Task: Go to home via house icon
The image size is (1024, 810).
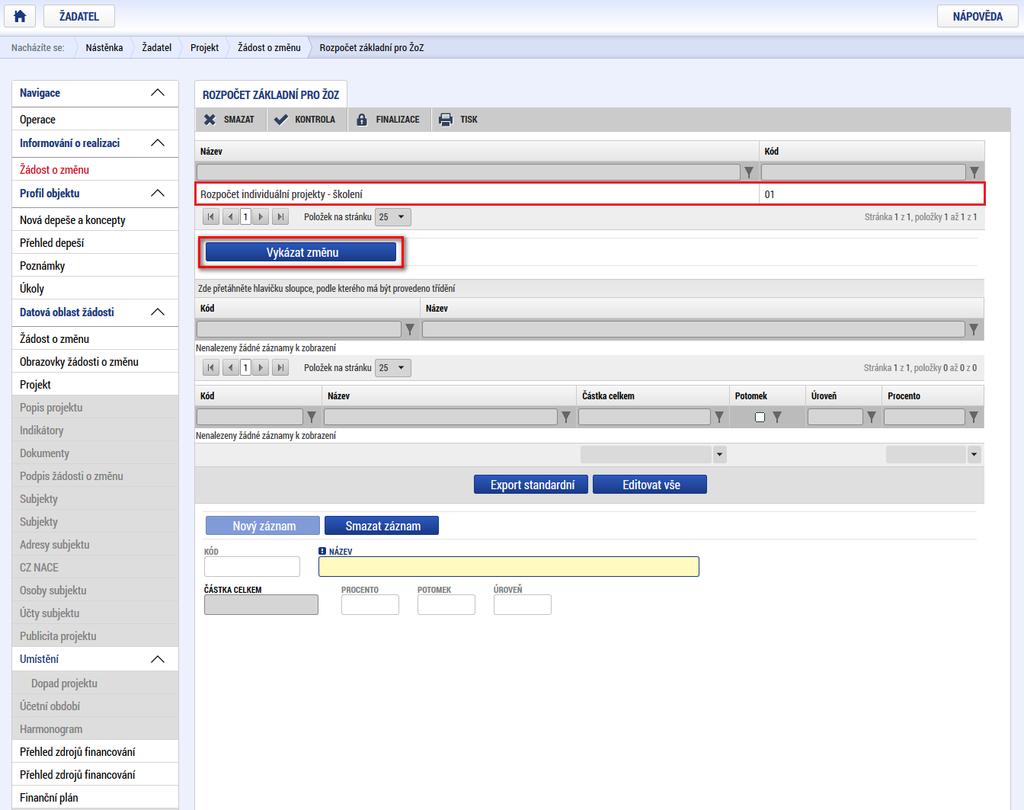Action: pos(20,16)
